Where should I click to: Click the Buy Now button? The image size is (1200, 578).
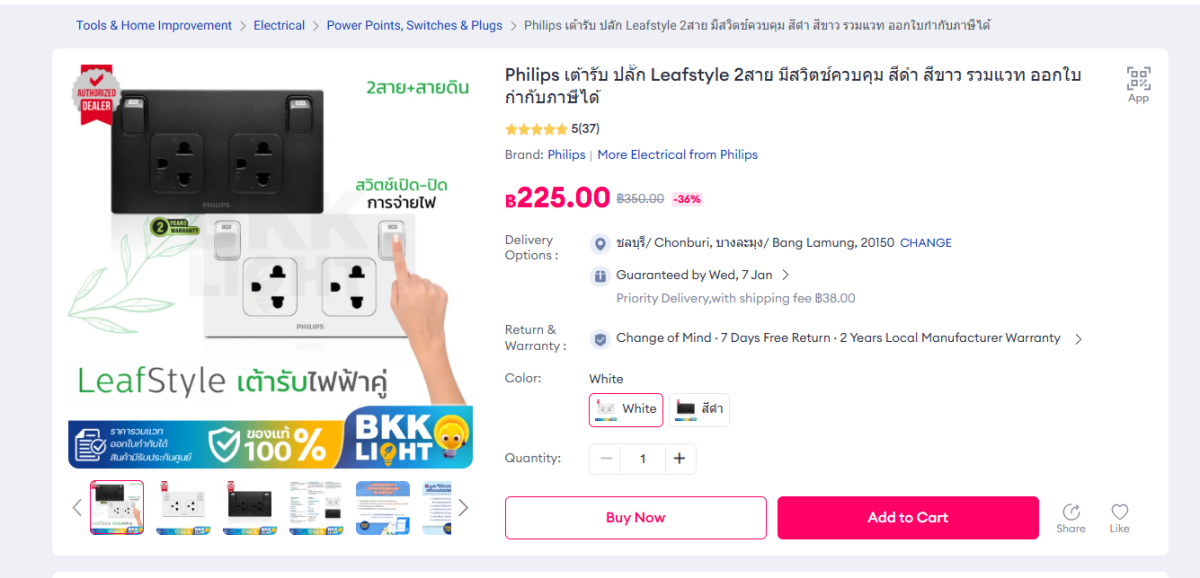(635, 517)
